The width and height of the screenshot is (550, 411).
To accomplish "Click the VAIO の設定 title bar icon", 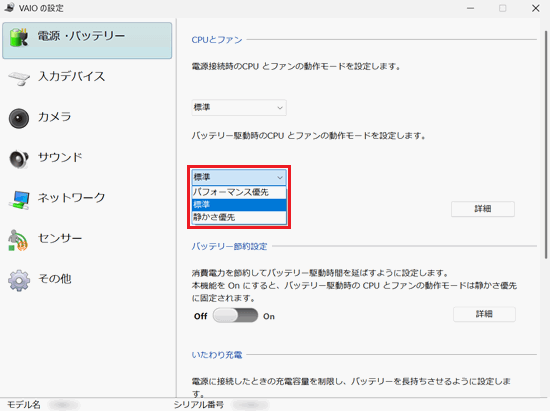I will pos(10,7).
